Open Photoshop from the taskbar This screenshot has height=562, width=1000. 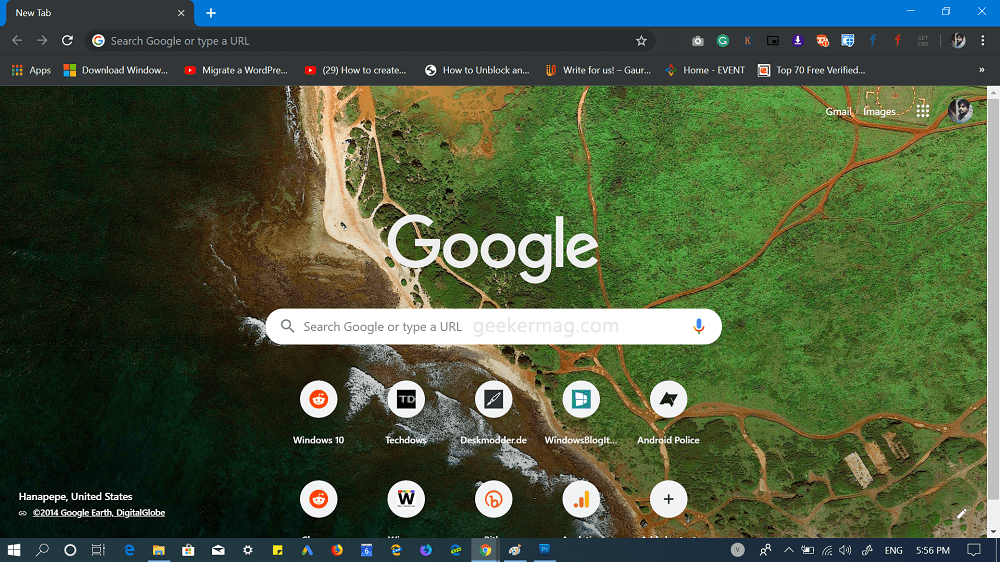tap(544, 550)
